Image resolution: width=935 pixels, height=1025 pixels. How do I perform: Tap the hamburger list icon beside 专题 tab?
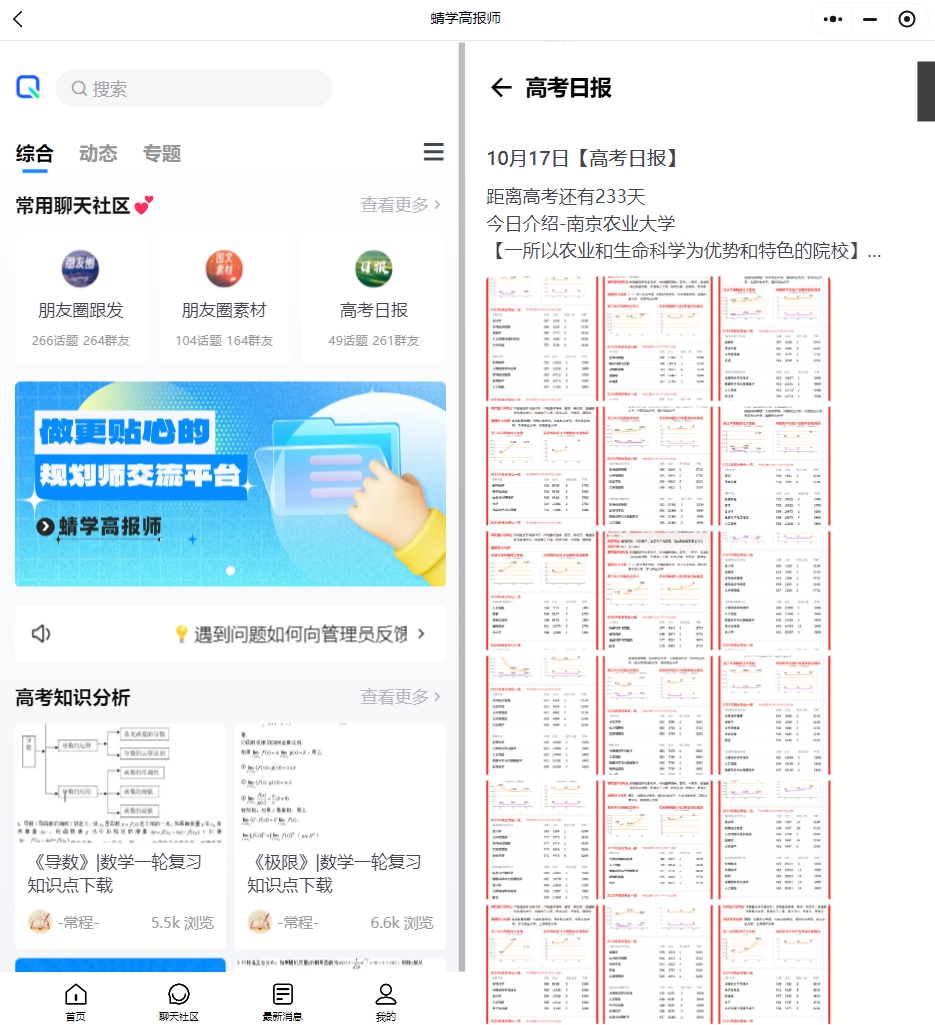433,151
